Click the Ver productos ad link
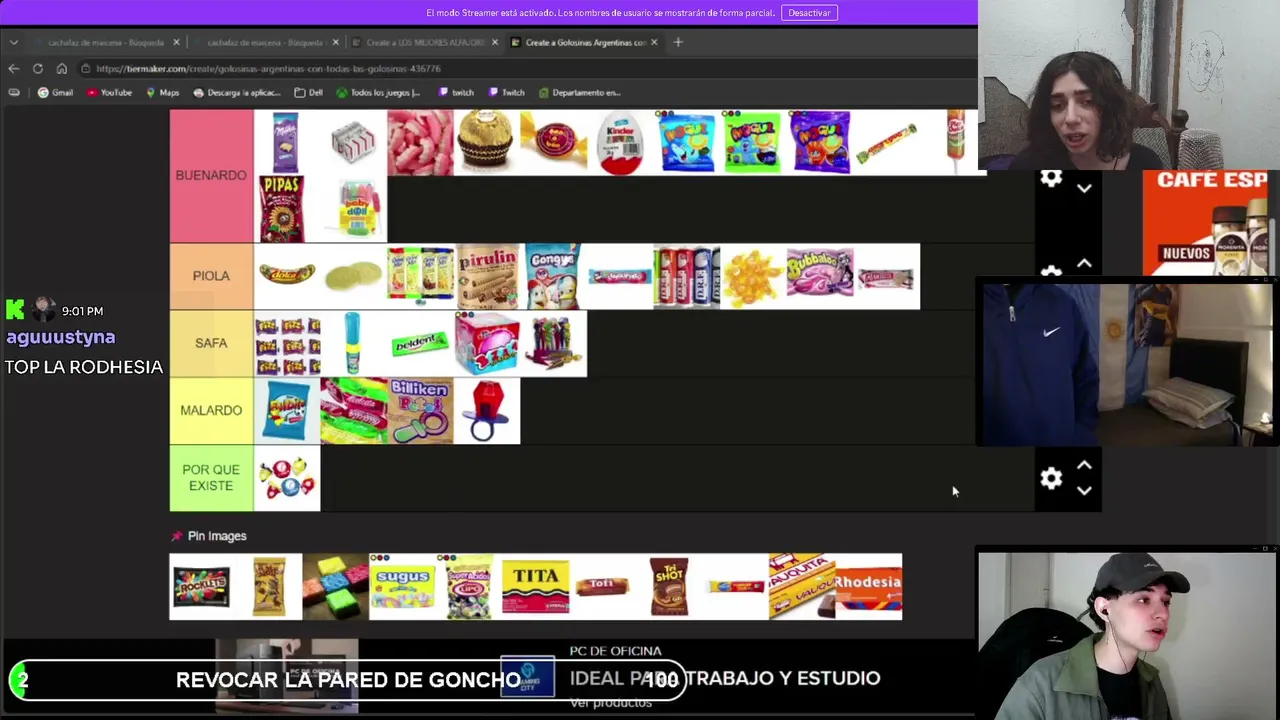 pyautogui.click(x=611, y=702)
